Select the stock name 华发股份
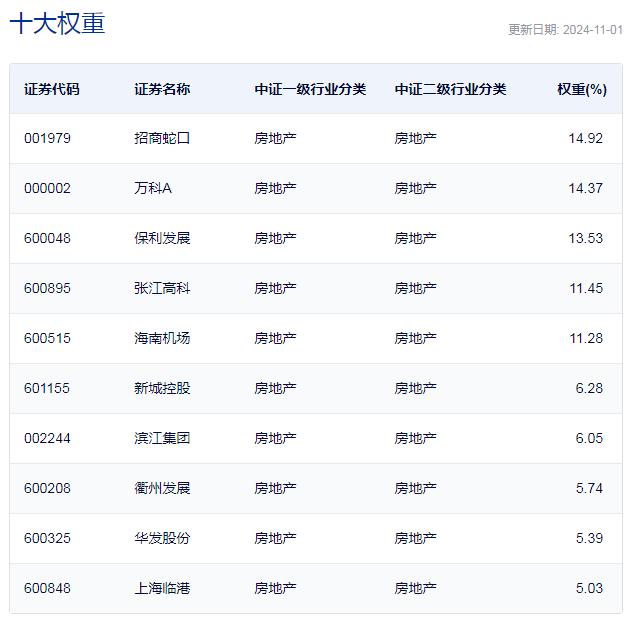The width and height of the screenshot is (627, 621). click(162, 538)
